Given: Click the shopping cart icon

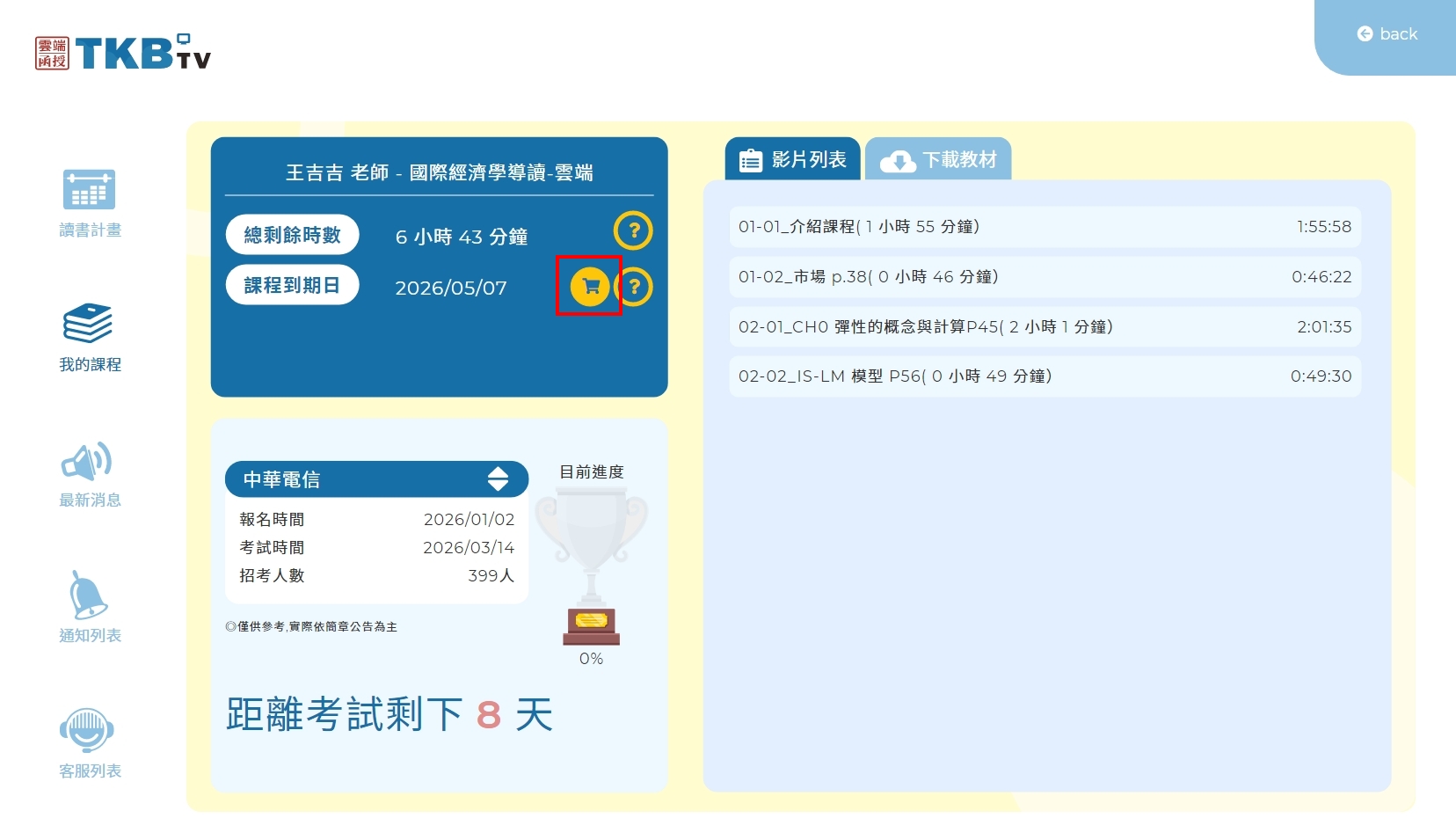Looking at the screenshot, I should 590,286.
